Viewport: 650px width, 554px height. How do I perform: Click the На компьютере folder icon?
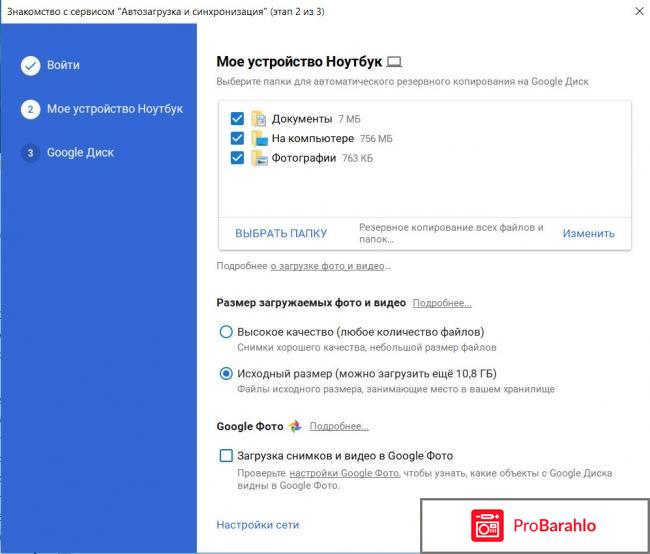[260, 138]
